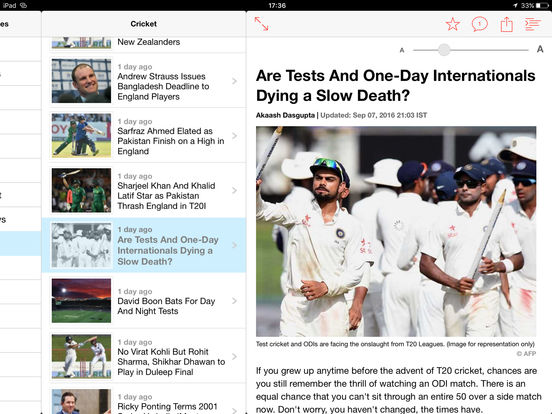The height and width of the screenshot is (414, 552).
Task: Tap the Cricket section title
Action: tap(143, 24)
